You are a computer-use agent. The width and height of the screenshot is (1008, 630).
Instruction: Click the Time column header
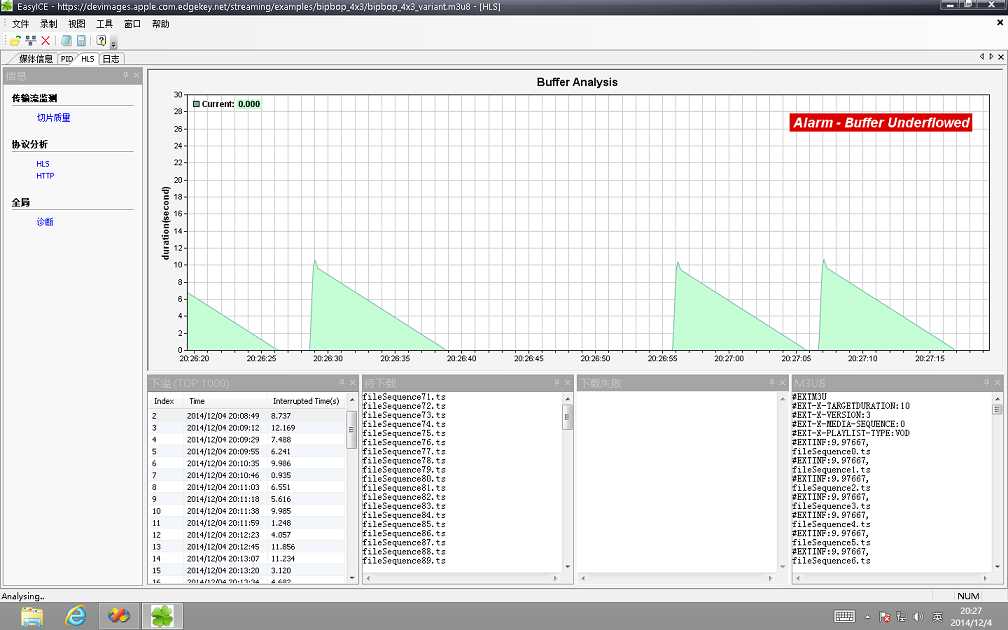[x=197, y=401]
